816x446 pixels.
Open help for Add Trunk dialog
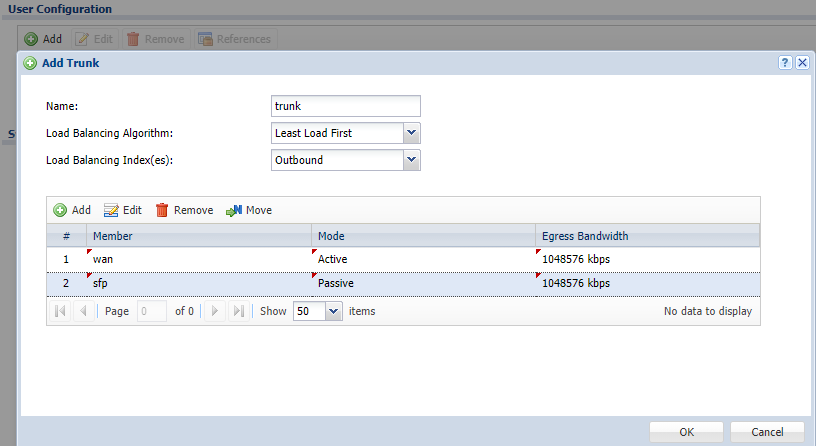pos(785,63)
